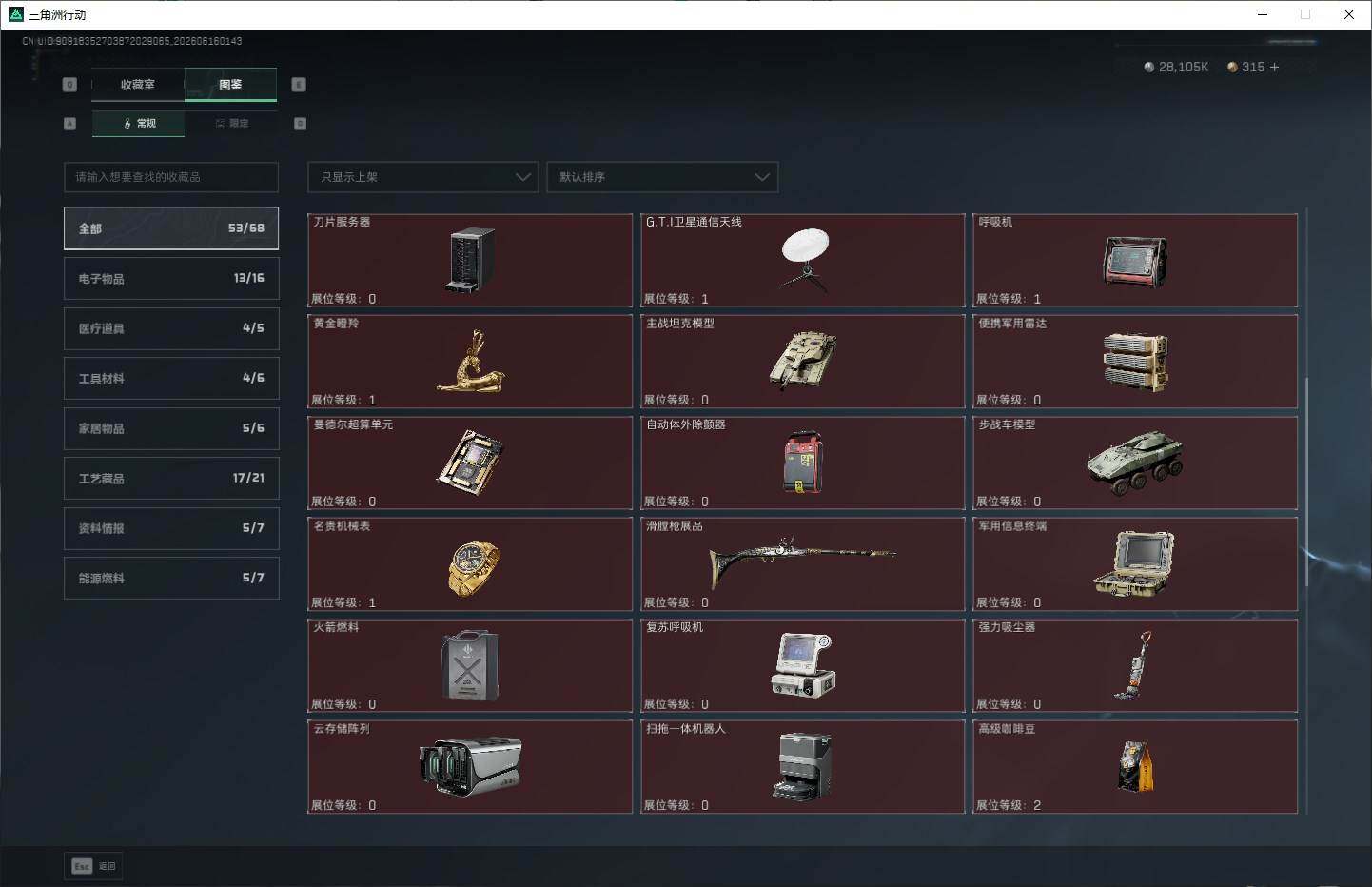
Task: Select the 电子物品 13/16 category
Action: click(171, 278)
